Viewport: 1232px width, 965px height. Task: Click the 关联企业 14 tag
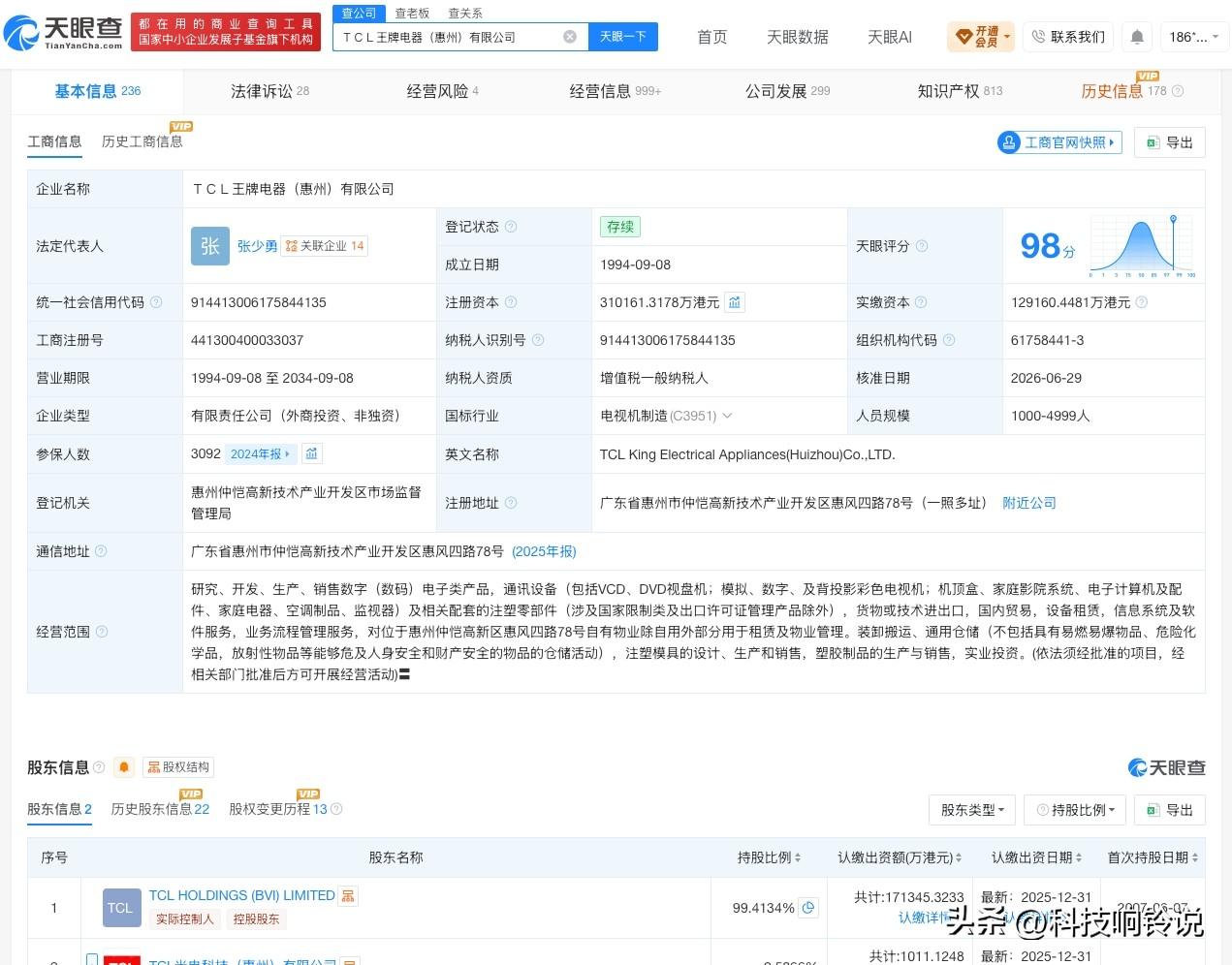324,246
